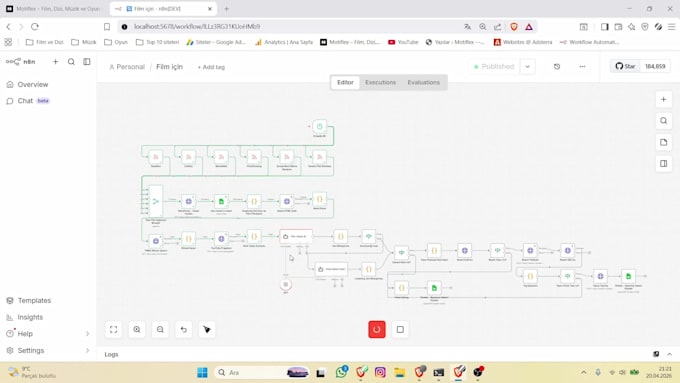Image resolution: width=680 pixels, height=383 pixels.
Task: Click the 184,859 star count
Action: [655, 66]
